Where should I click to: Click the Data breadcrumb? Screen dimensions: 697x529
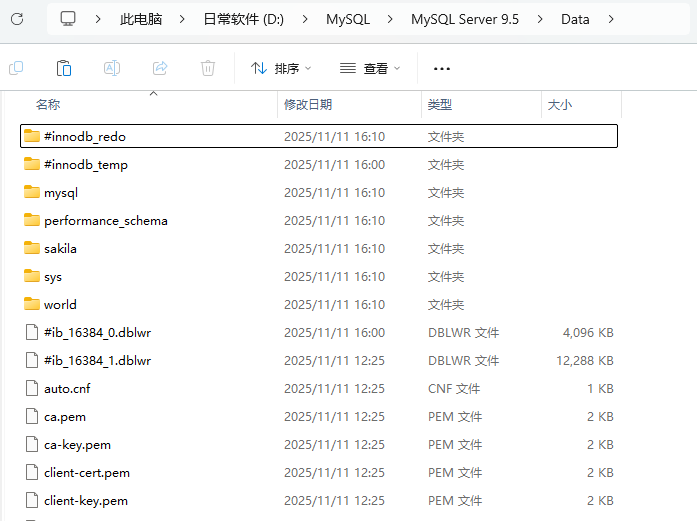click(x=575, y=19)
